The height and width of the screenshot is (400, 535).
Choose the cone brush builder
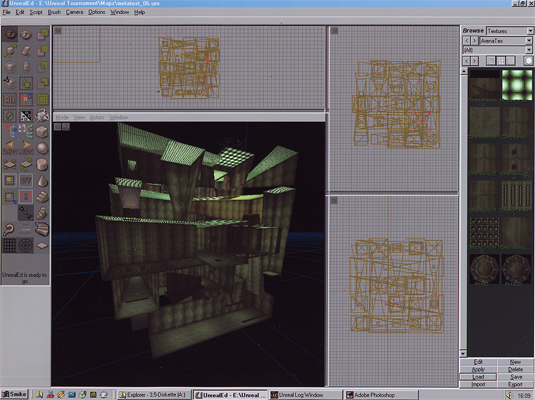pyautogui.click(x=42, y=181)
